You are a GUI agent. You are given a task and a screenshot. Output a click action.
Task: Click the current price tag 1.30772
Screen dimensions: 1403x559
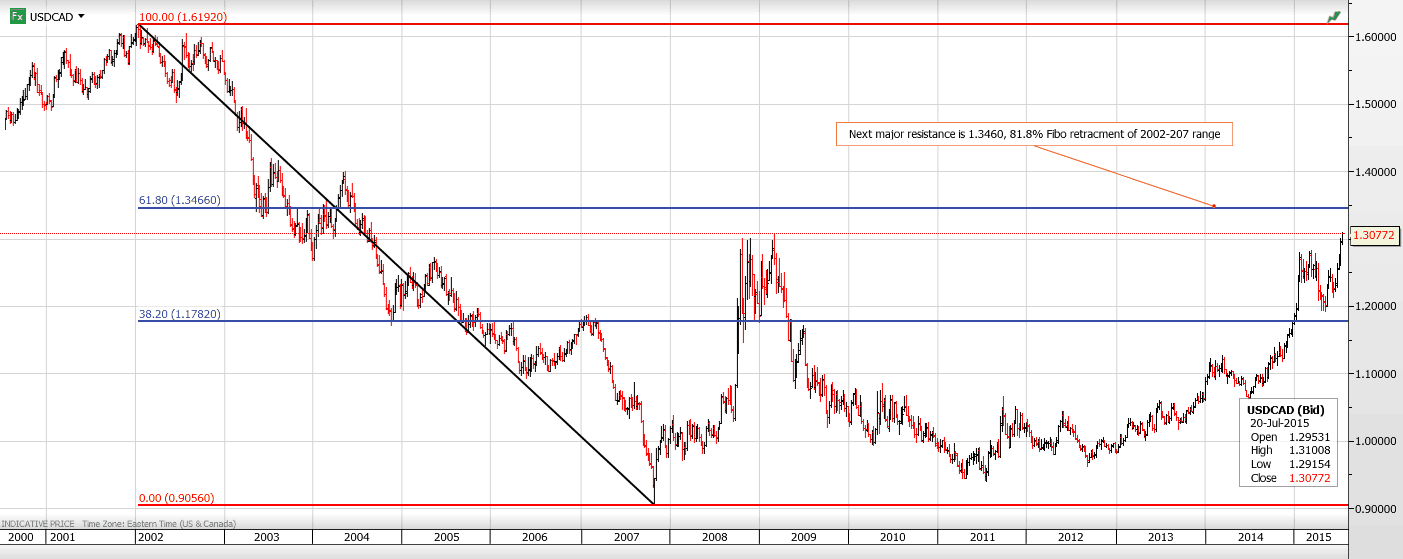coord(1374,235)
